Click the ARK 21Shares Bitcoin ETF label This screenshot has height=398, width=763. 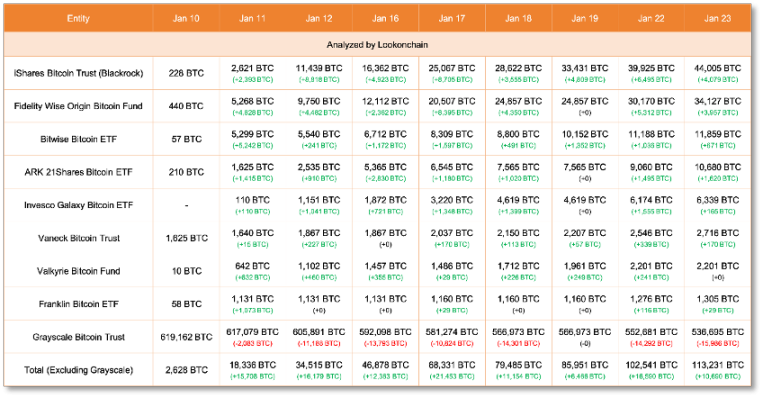click(78, 172)
